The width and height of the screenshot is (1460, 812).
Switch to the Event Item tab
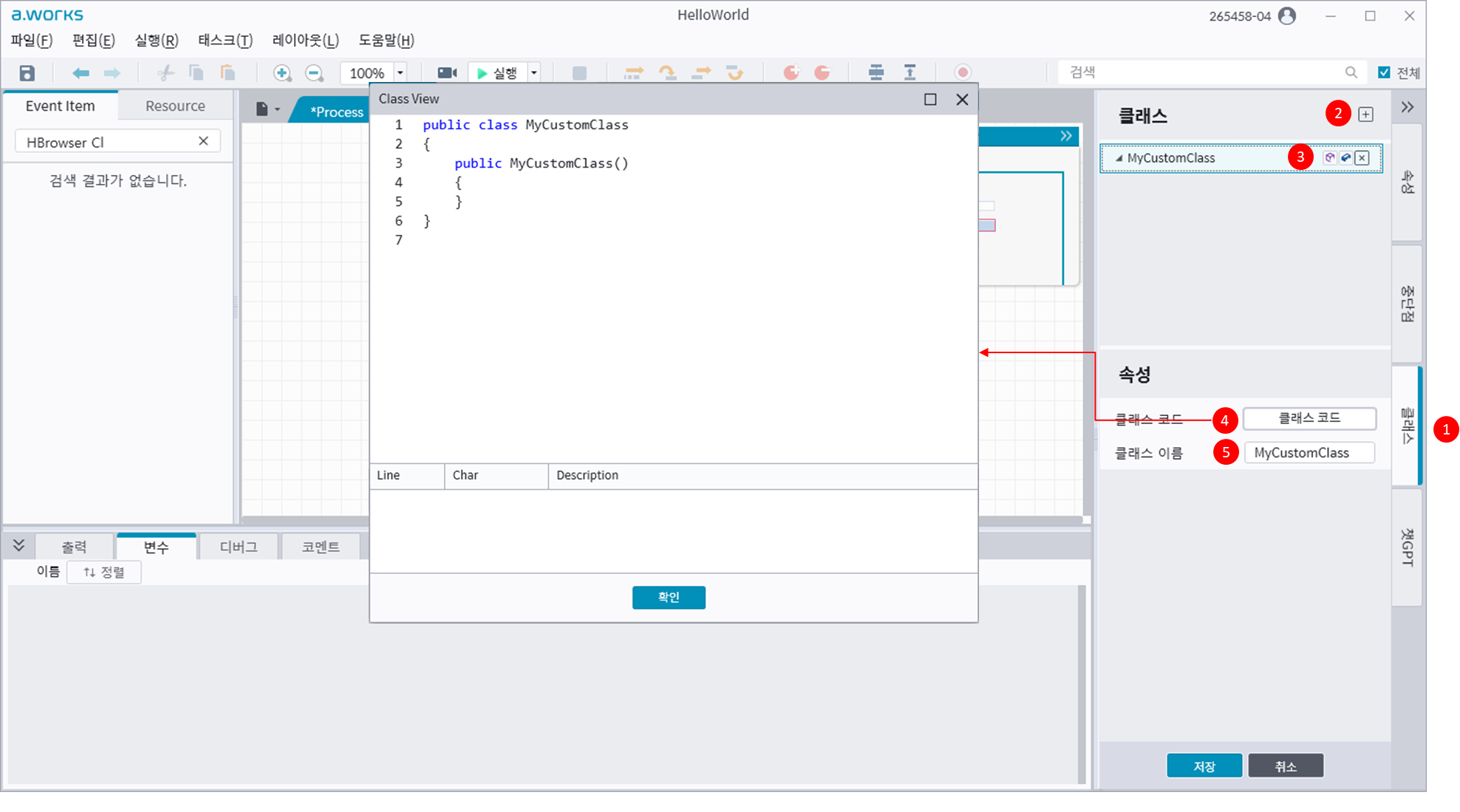pyautogui.click(x=61, y=106)
